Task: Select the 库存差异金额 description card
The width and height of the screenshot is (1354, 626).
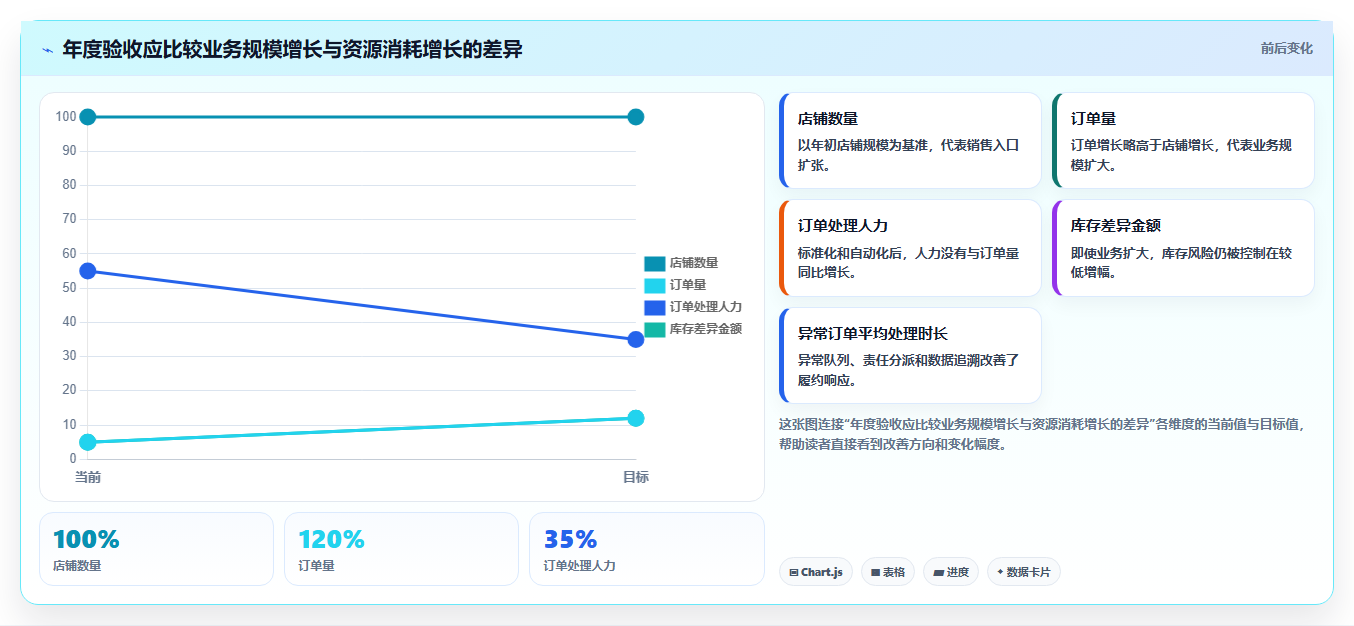Action: pos(1183,248)
